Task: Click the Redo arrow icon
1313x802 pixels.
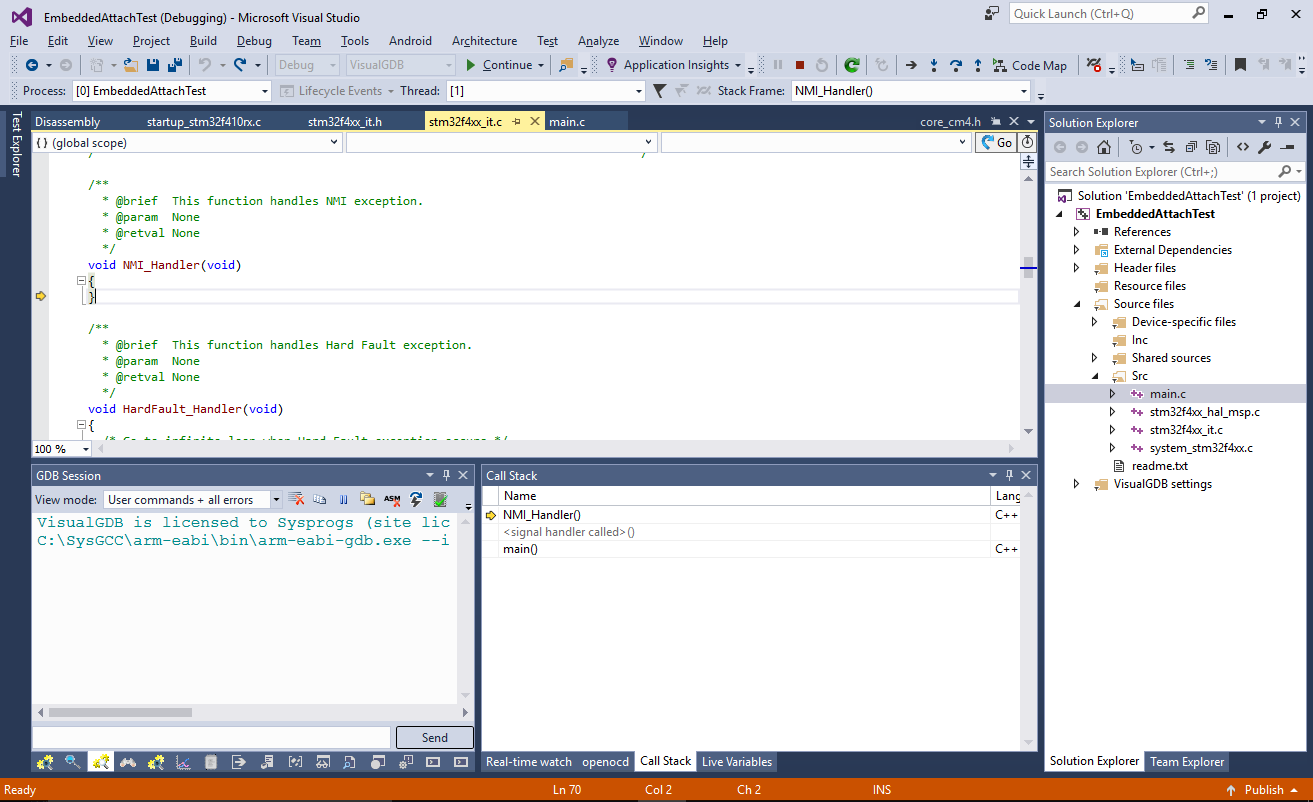Action: (240, 65)
